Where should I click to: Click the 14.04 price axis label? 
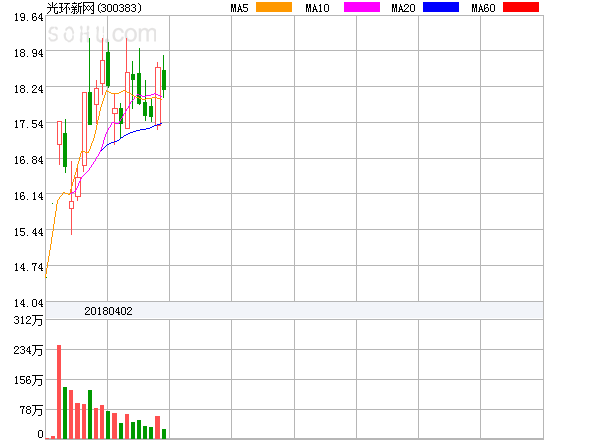(x=29, y=303)
